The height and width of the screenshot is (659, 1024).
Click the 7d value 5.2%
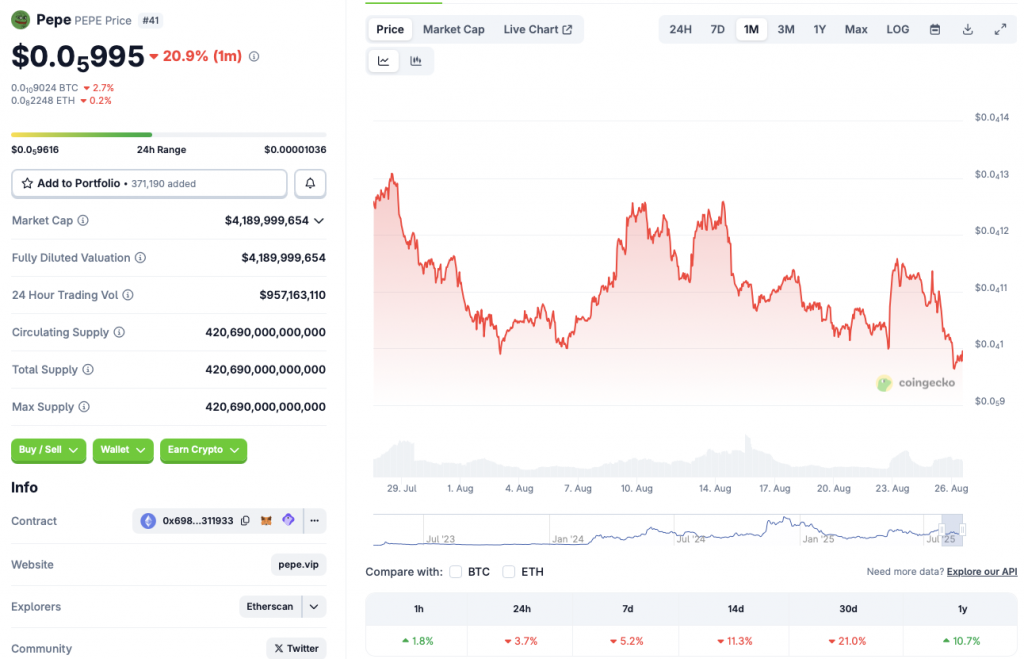(626, 641)
